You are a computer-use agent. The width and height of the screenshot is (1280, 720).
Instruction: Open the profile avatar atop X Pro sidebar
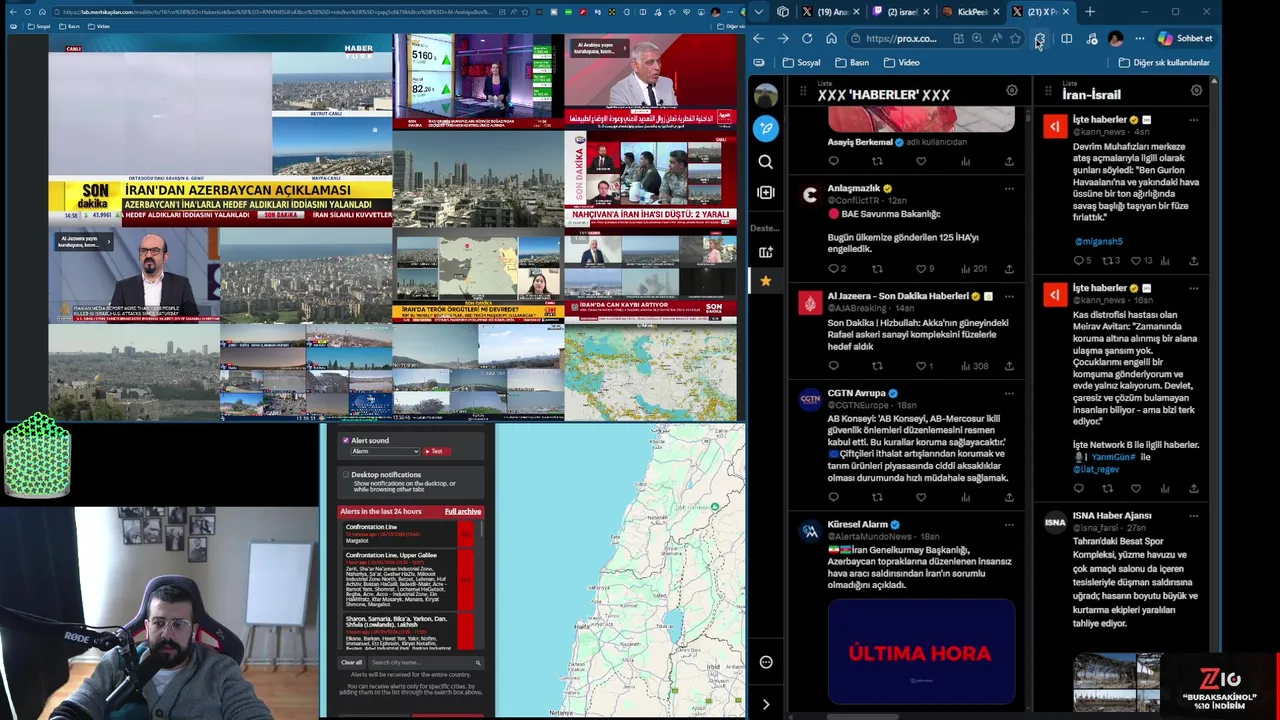765,95
